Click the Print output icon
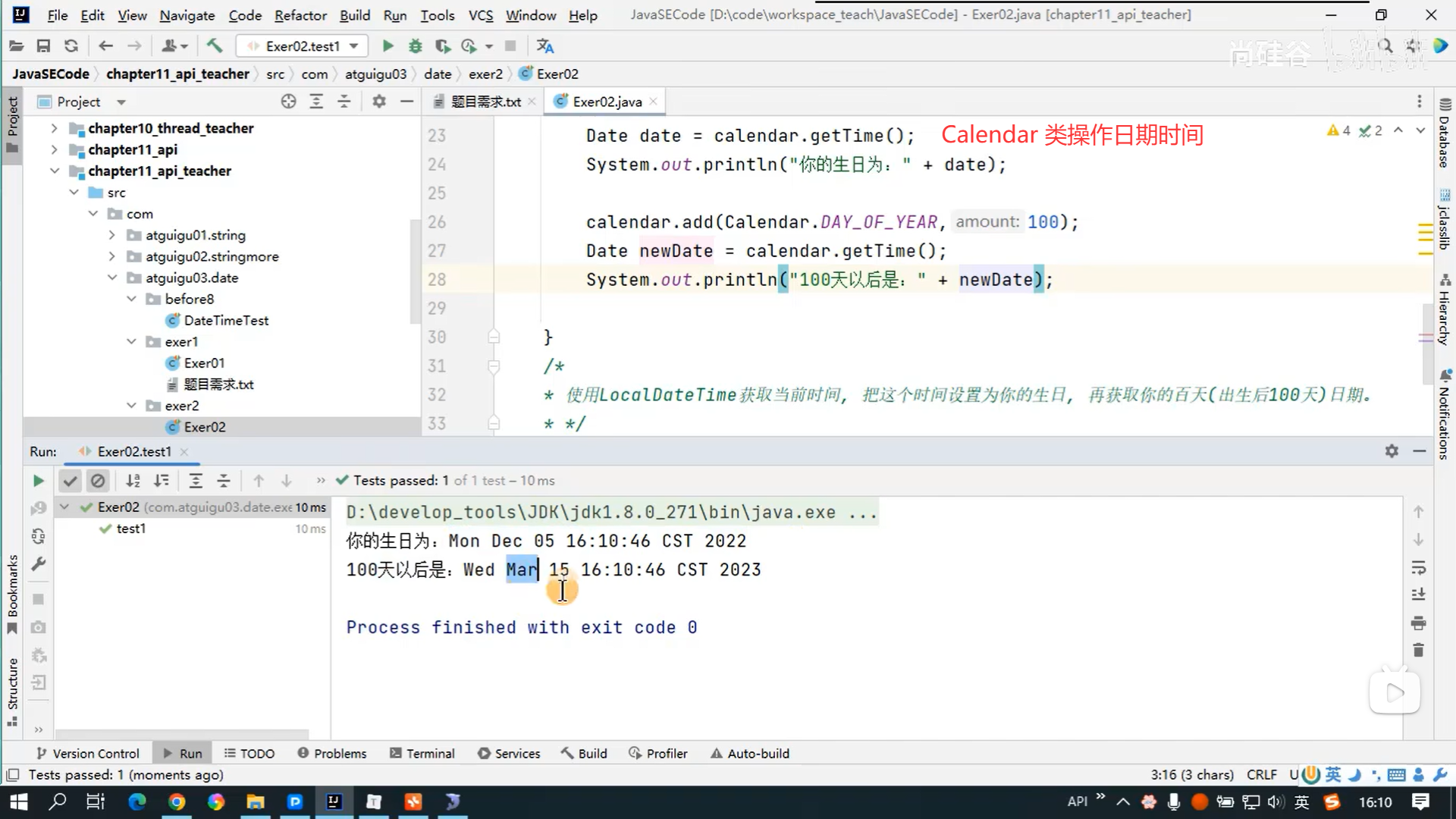The height and width of the screenshot is (819, 1456). tap(1419, 623)
